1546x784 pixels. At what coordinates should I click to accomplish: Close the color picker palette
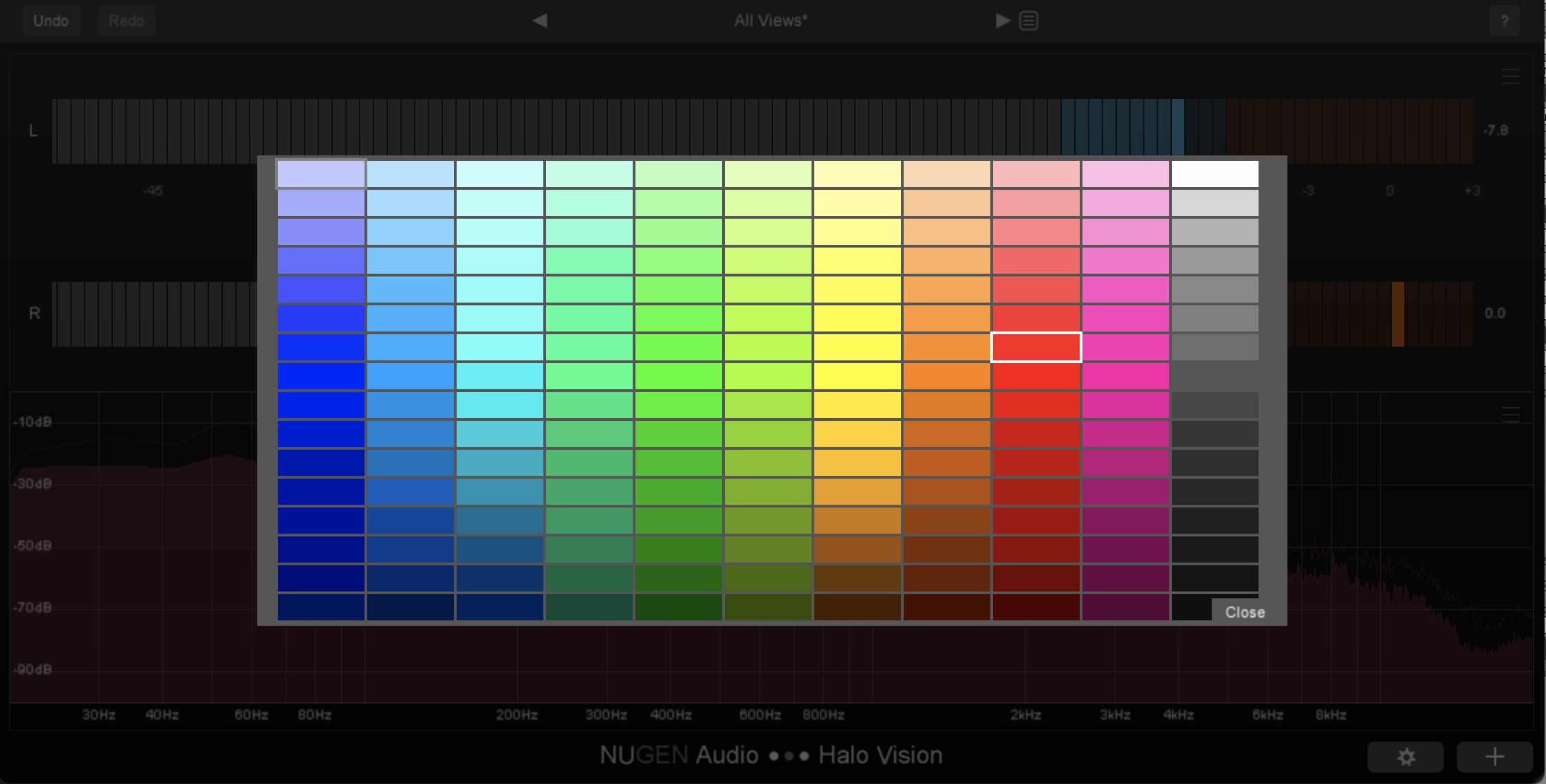pyautogui.click(x=1244, y=612)
